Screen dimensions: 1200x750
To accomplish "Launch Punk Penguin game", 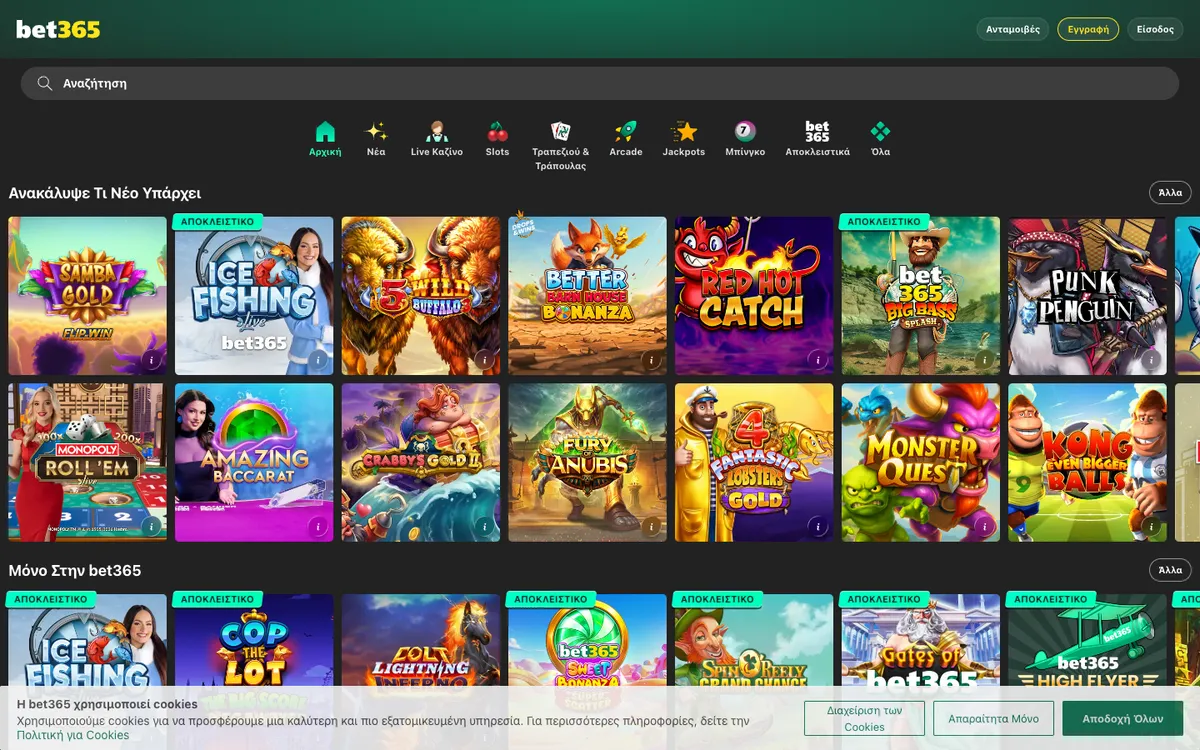I will pyautogui.click(x=1087, y=296).
